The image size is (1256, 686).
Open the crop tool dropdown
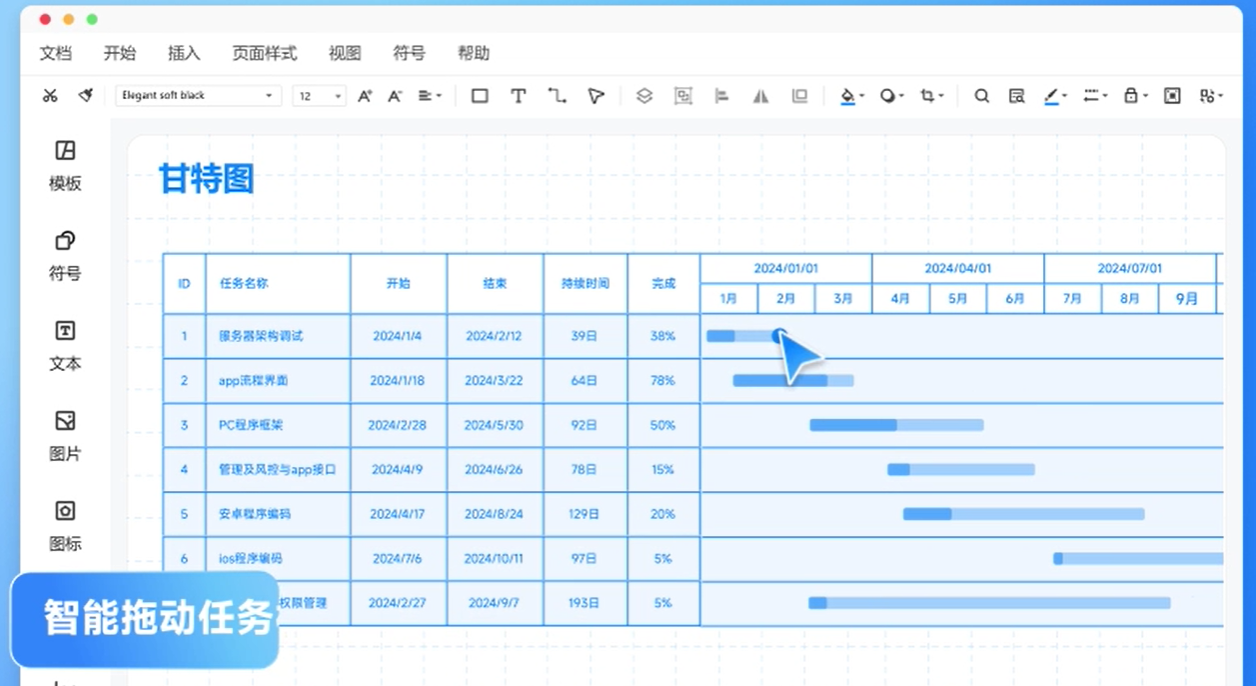click(931, 96)
